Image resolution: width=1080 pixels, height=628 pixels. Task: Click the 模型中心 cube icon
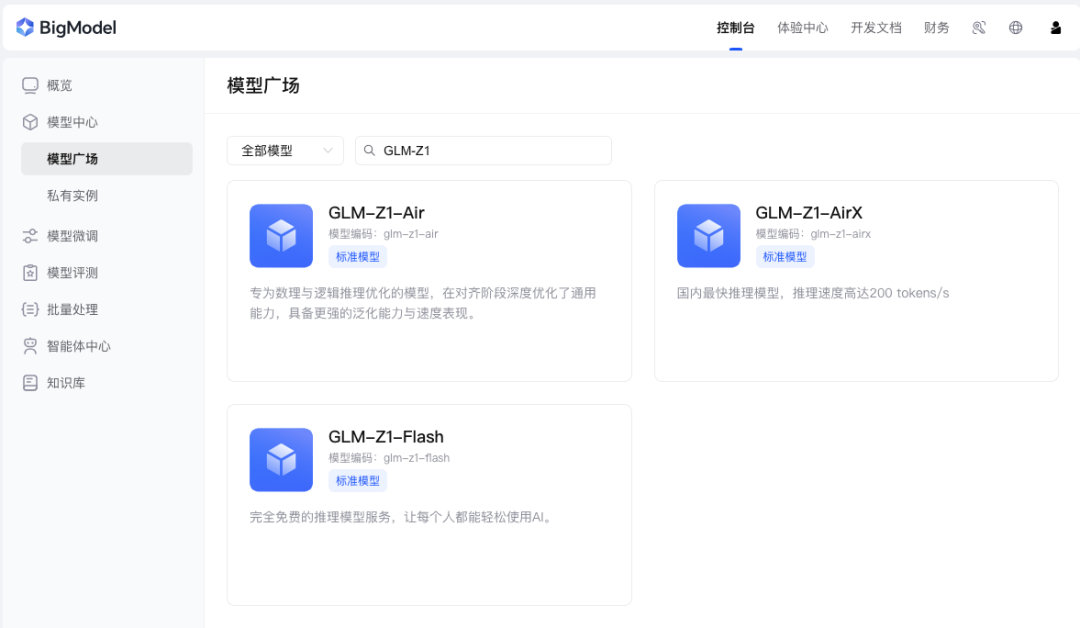click(x=30, y=122)
